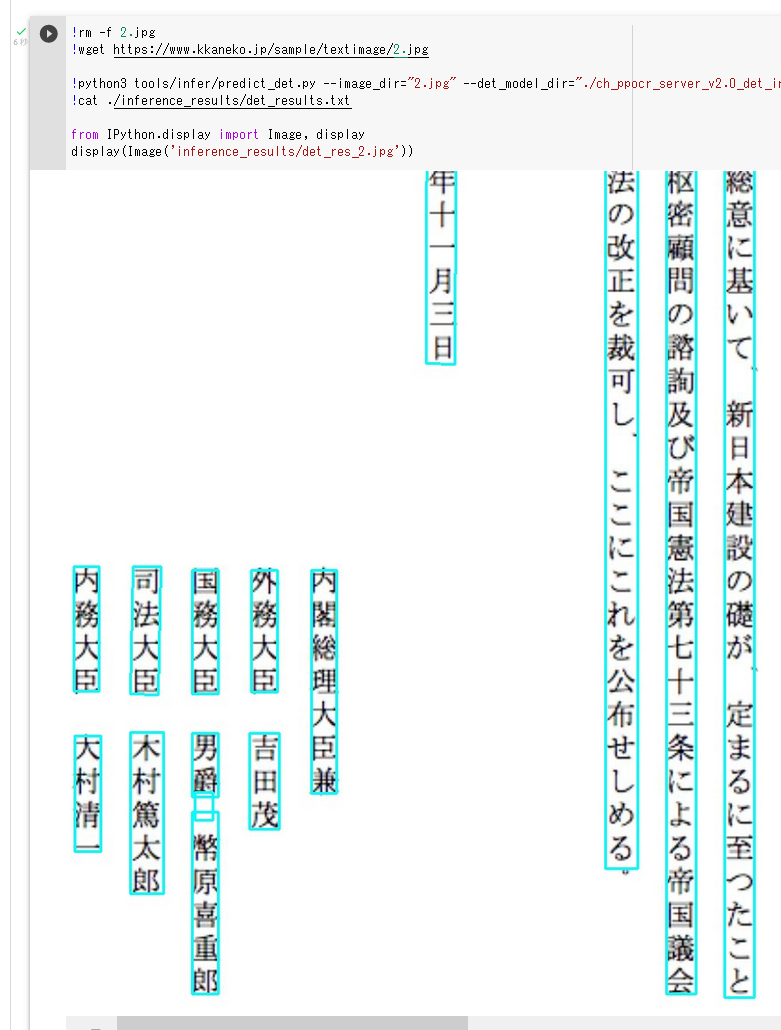Click detected text box 吉田茂
781x1030 pixels.
point(264,781)
